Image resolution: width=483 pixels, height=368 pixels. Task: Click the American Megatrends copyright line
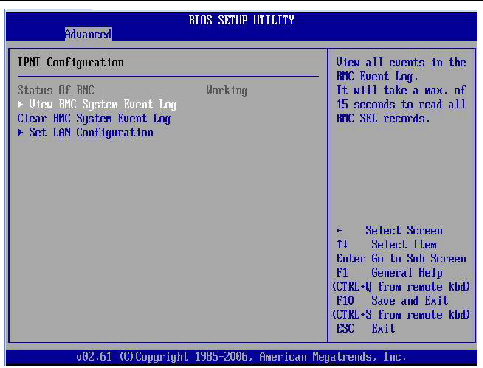pos(241,357)
